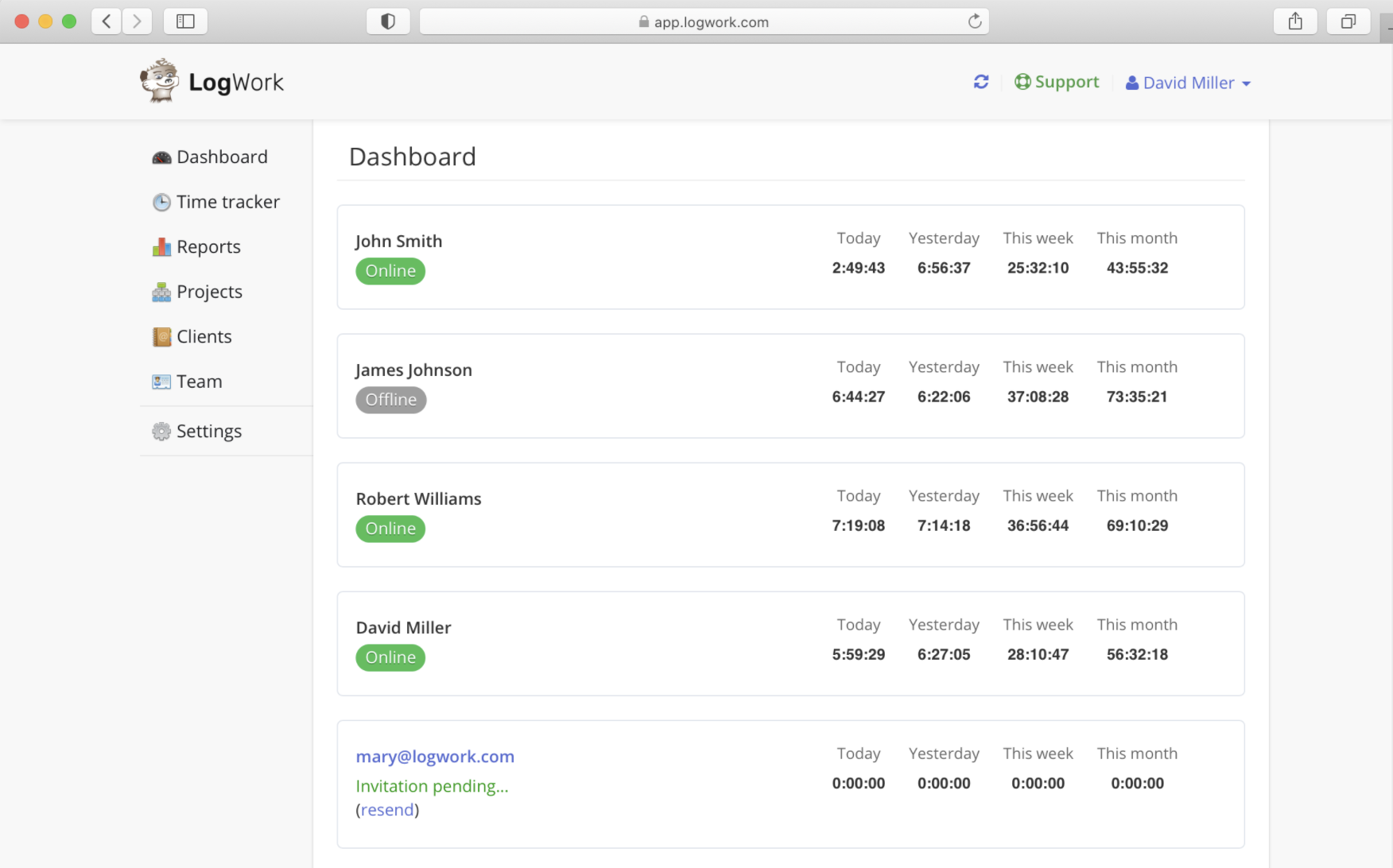
Task: Open Reports using the bar chart icon
Action: (161, 246)
